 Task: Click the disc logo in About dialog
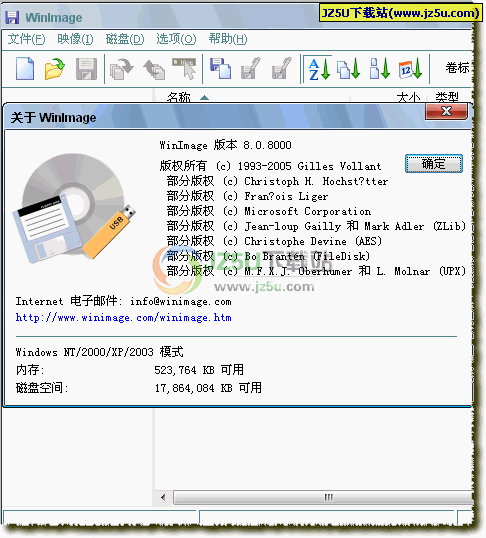(x=74, y=208)
